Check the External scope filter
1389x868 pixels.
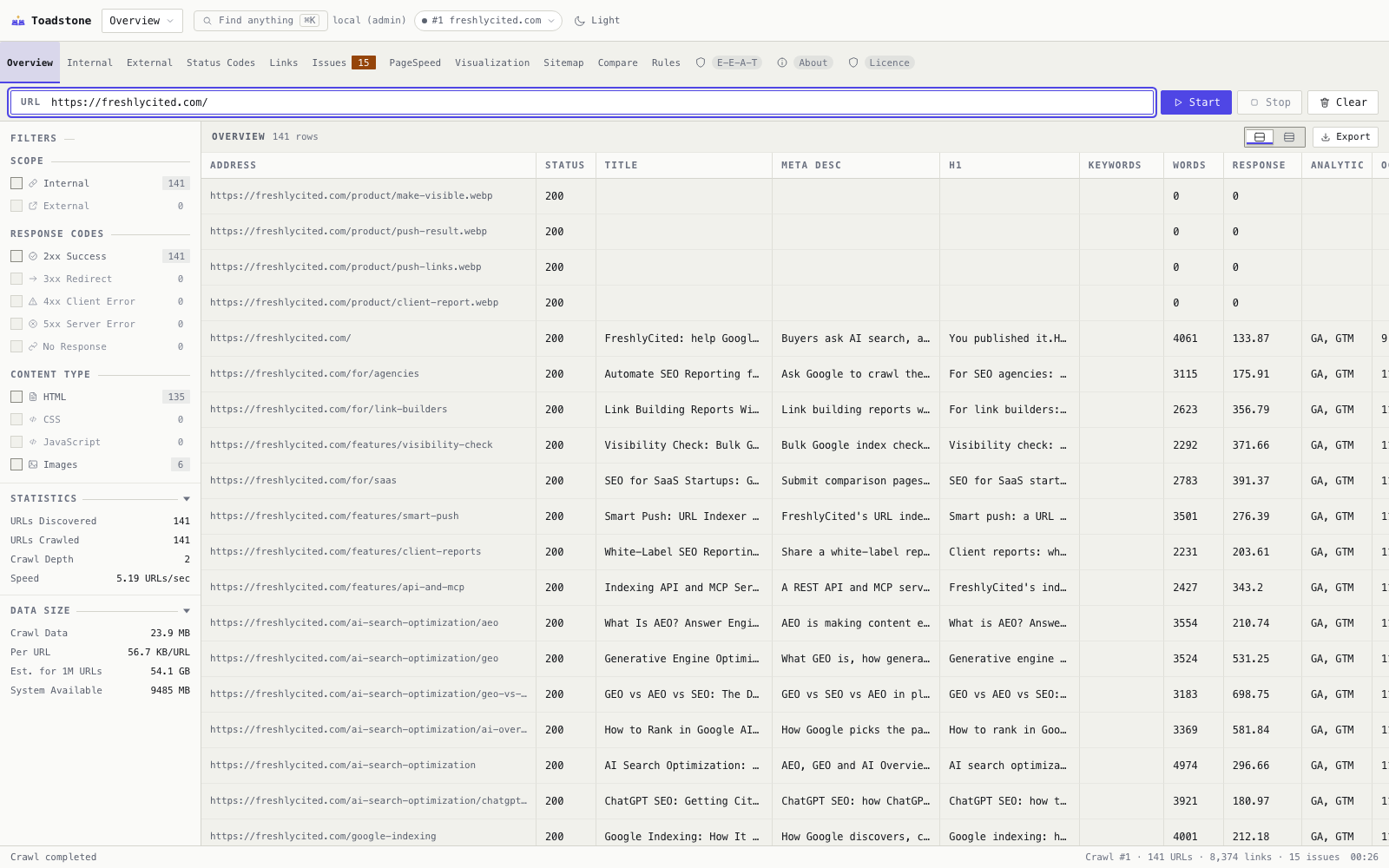coord(16,206)
